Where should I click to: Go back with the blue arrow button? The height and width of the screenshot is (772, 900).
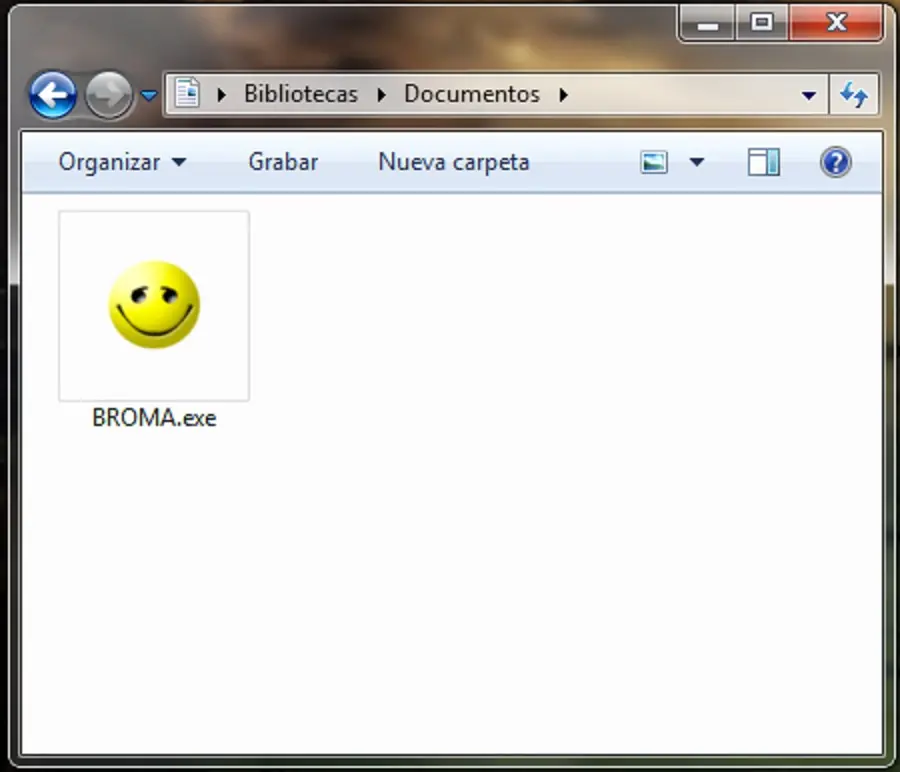[x=52, y=95]
